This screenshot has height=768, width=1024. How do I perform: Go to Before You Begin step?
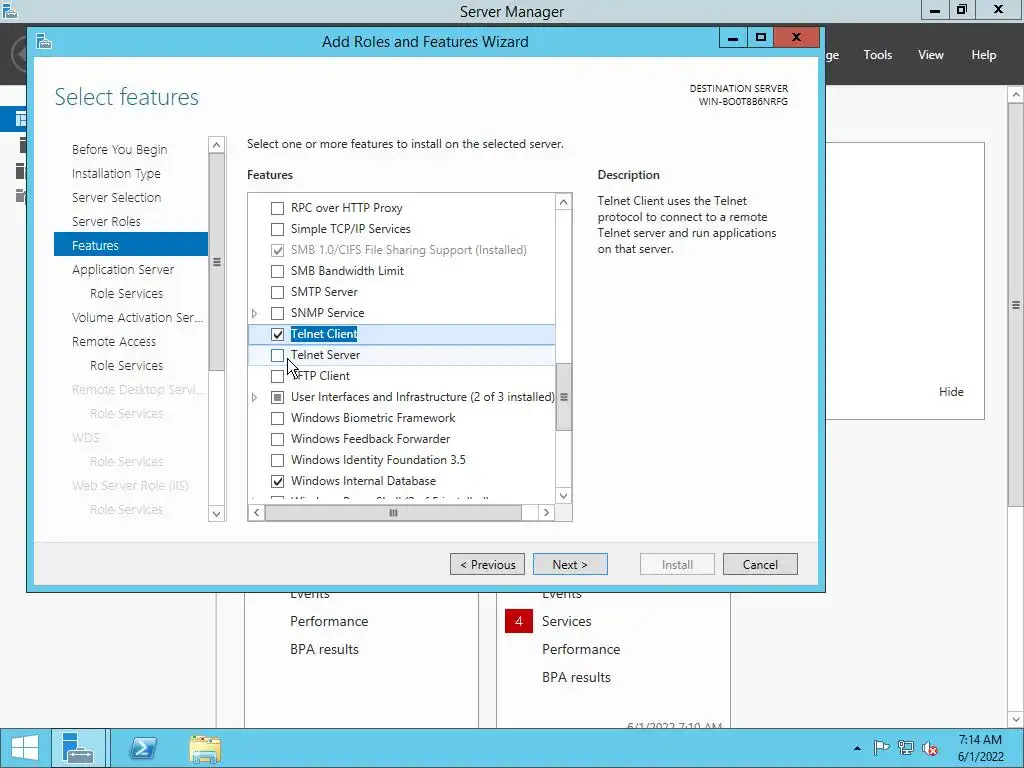[120, 150]
